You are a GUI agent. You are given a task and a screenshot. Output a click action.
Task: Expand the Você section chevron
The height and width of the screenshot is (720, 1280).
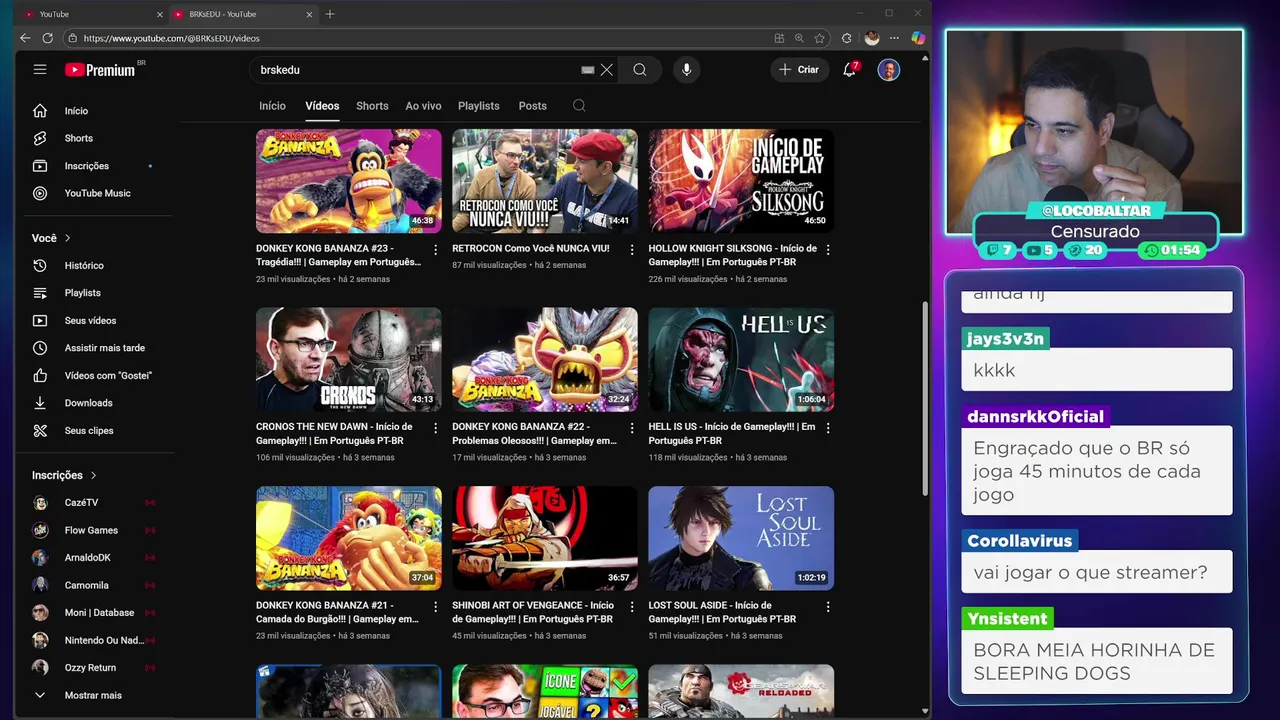pyautogui.click(x=68, y=238)
